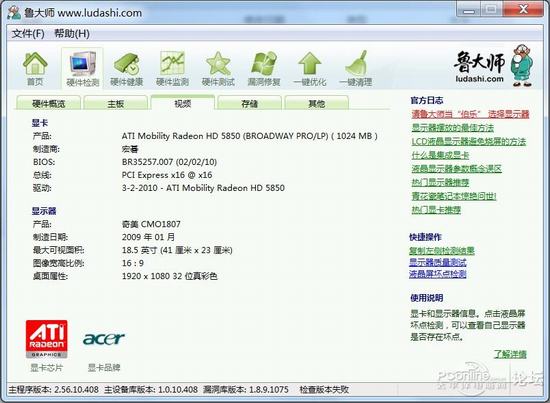The image size is (550, 403).
Task: Click the 16 : 9 aspect ratio value
Action: (133, 263)
